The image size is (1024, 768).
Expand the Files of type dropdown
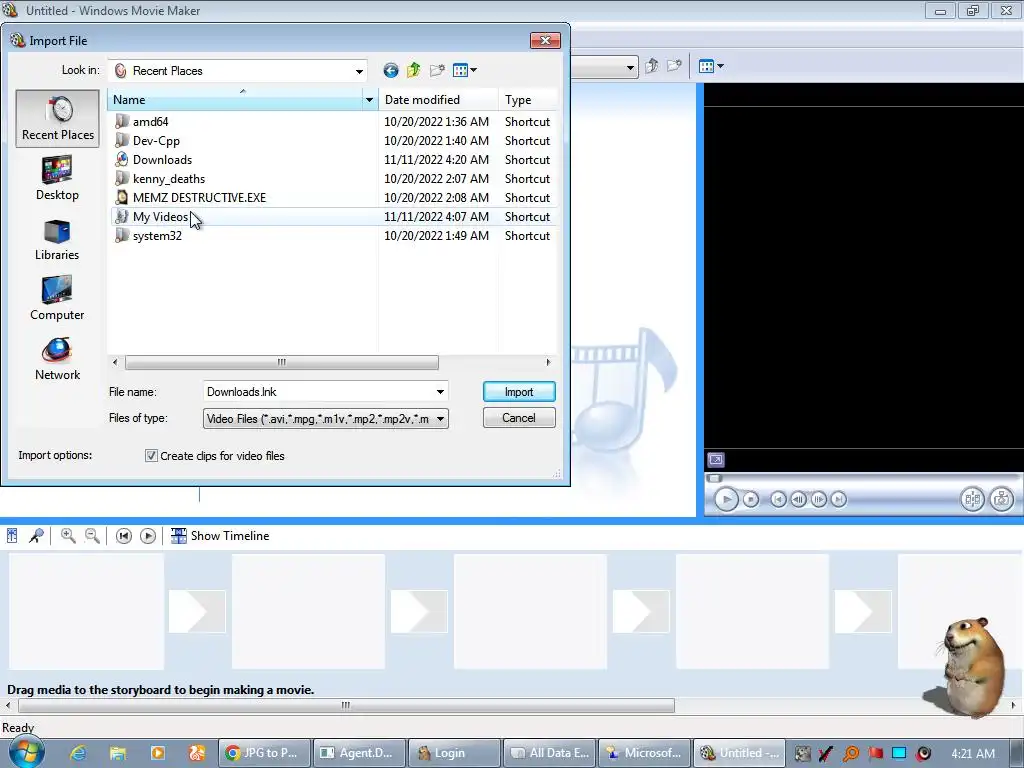(x=441, y=419)
